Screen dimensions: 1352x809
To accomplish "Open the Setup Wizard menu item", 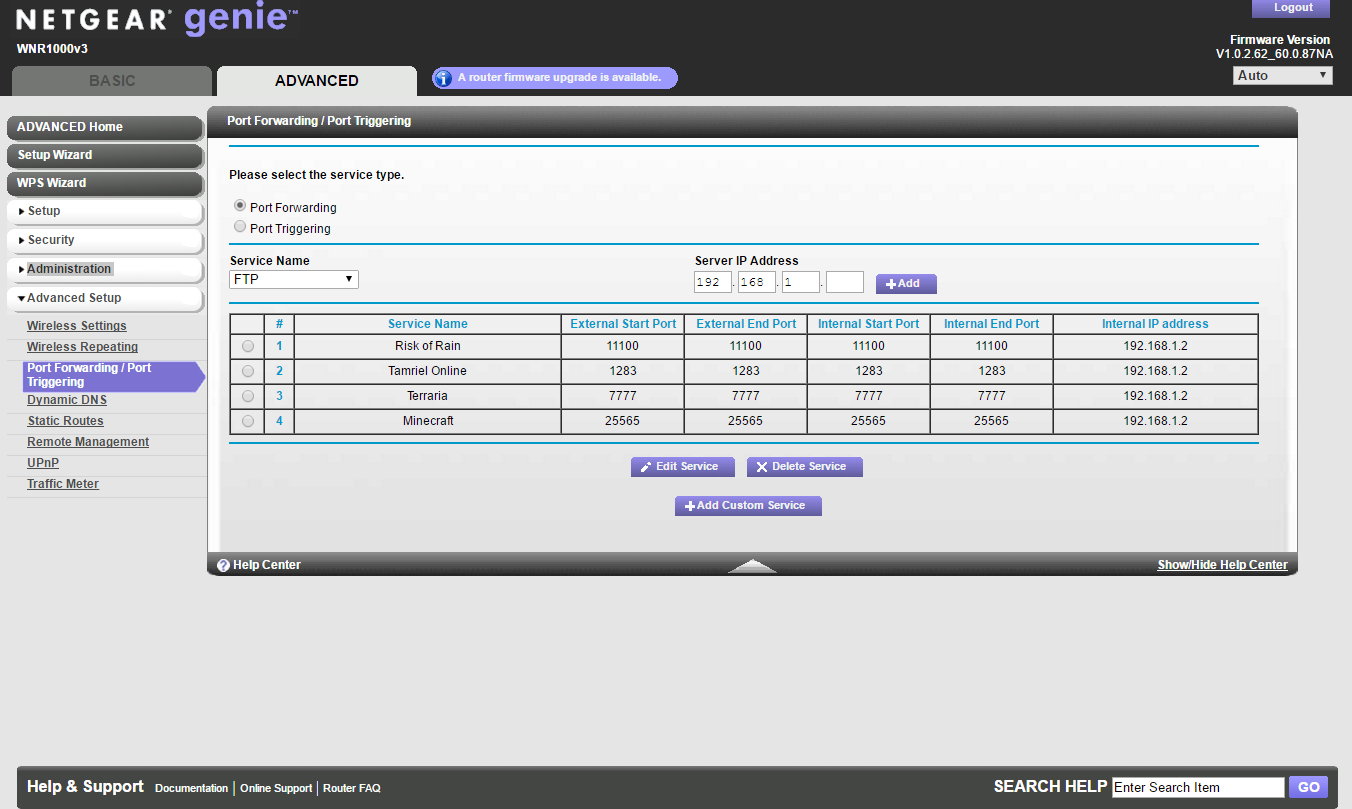I will coord(105,155).
